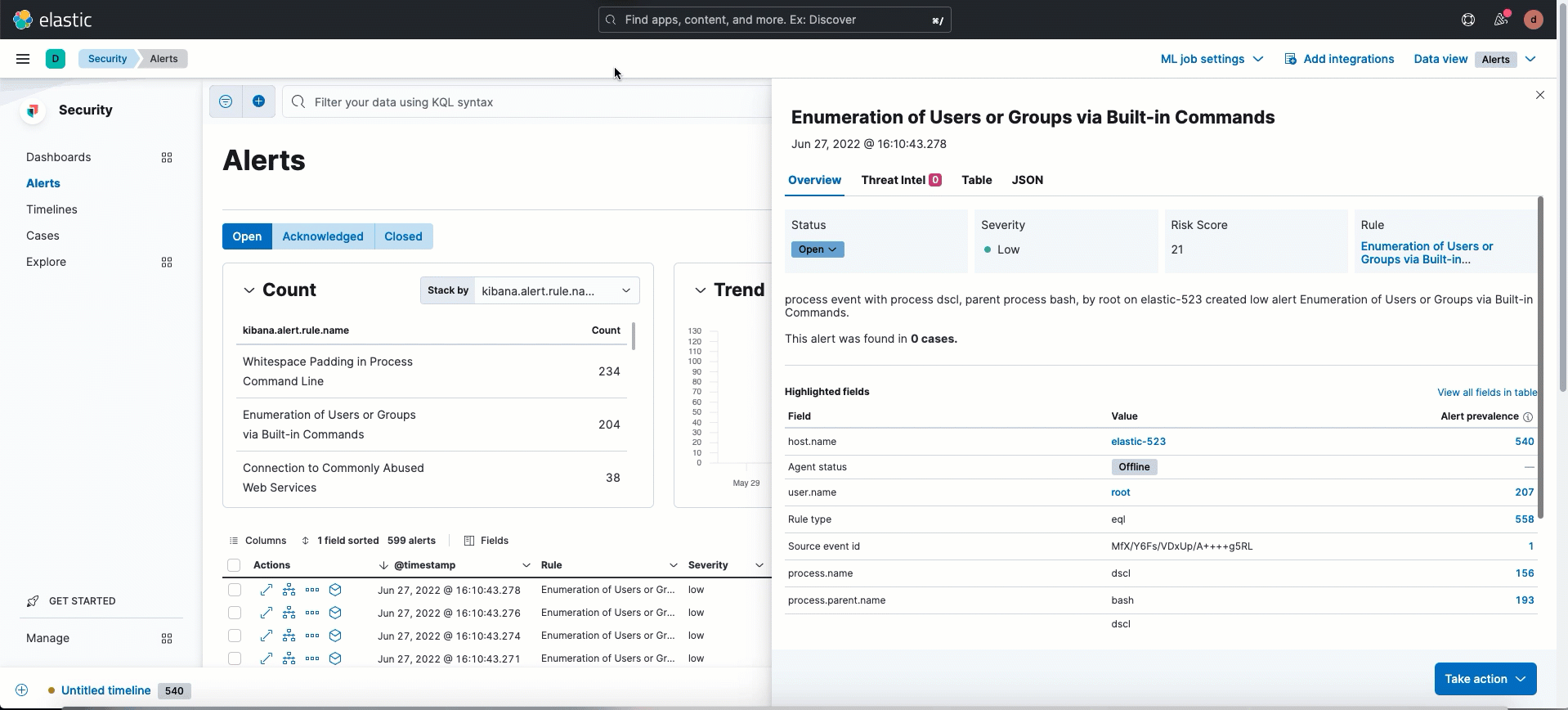Expand the Take action dropdown
The image size is (1568, 710).
(1485, 679)
